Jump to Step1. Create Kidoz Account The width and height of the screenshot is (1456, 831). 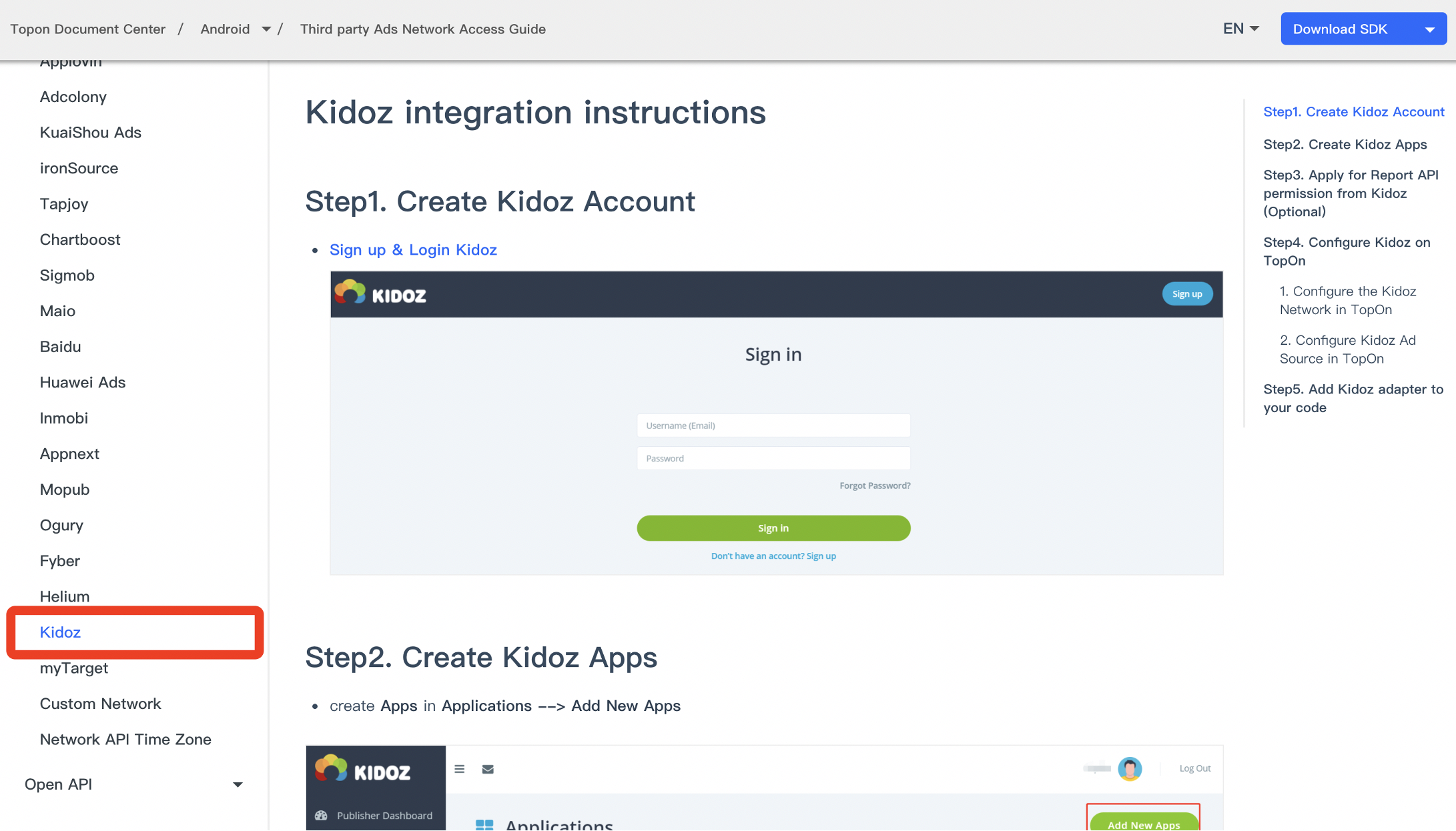[x=1354, y=112]
